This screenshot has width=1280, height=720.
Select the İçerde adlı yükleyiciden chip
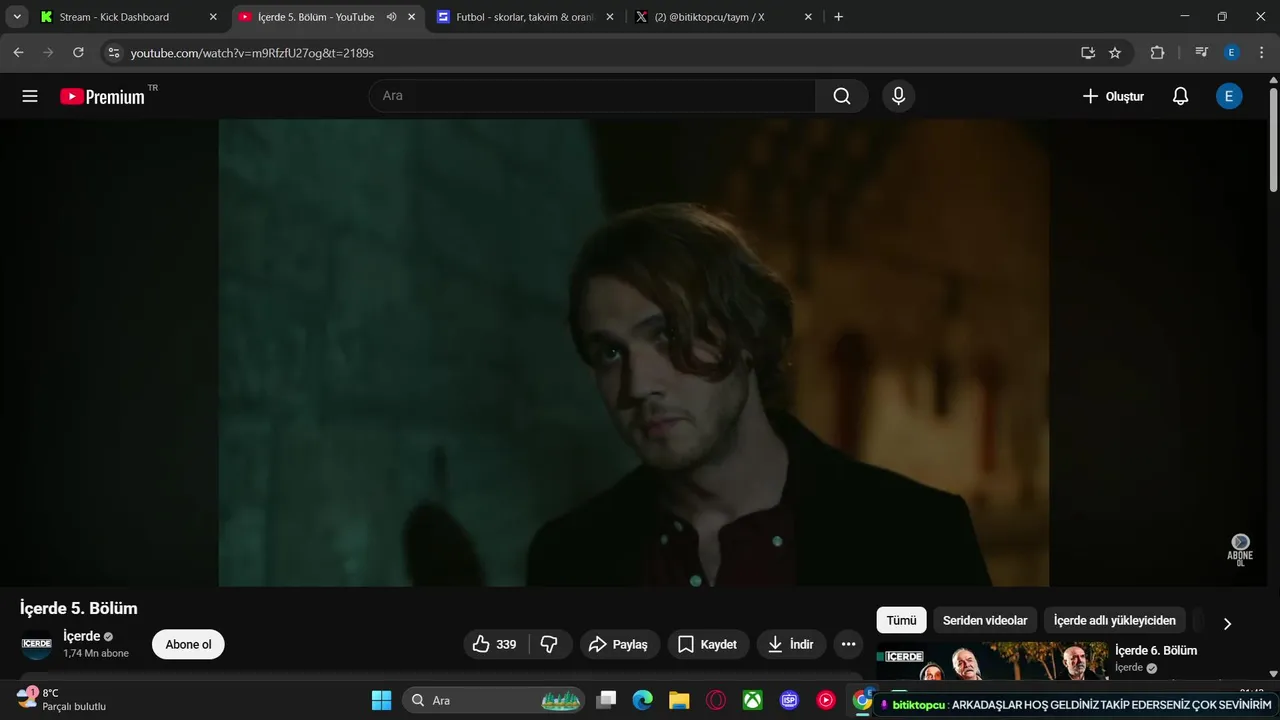1115,620
